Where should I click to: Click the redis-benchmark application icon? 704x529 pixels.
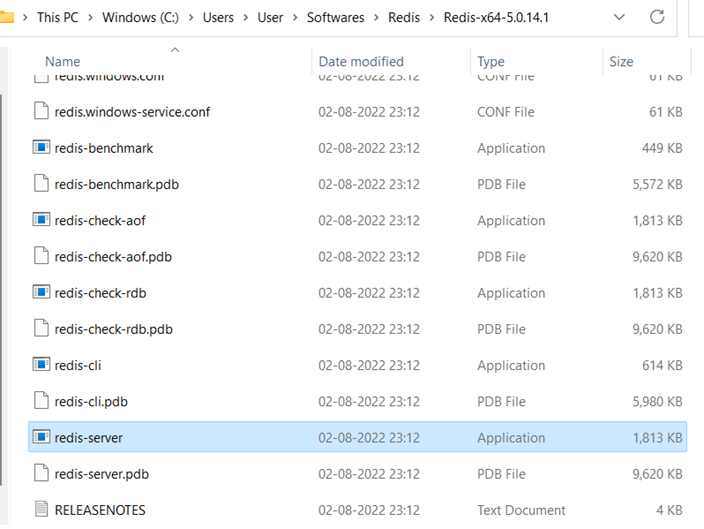point(41,147)
